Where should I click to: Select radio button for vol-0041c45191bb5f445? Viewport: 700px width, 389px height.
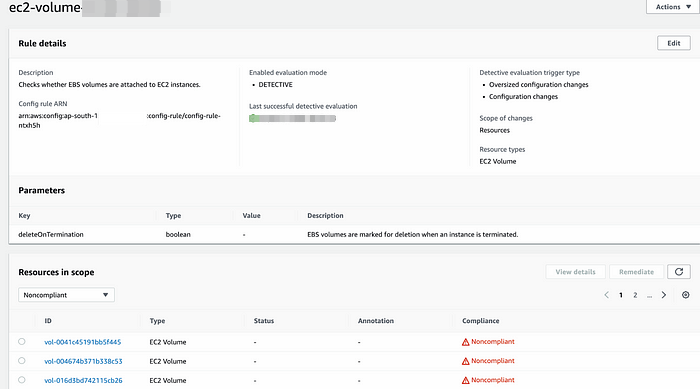click(x=21, y=342)
